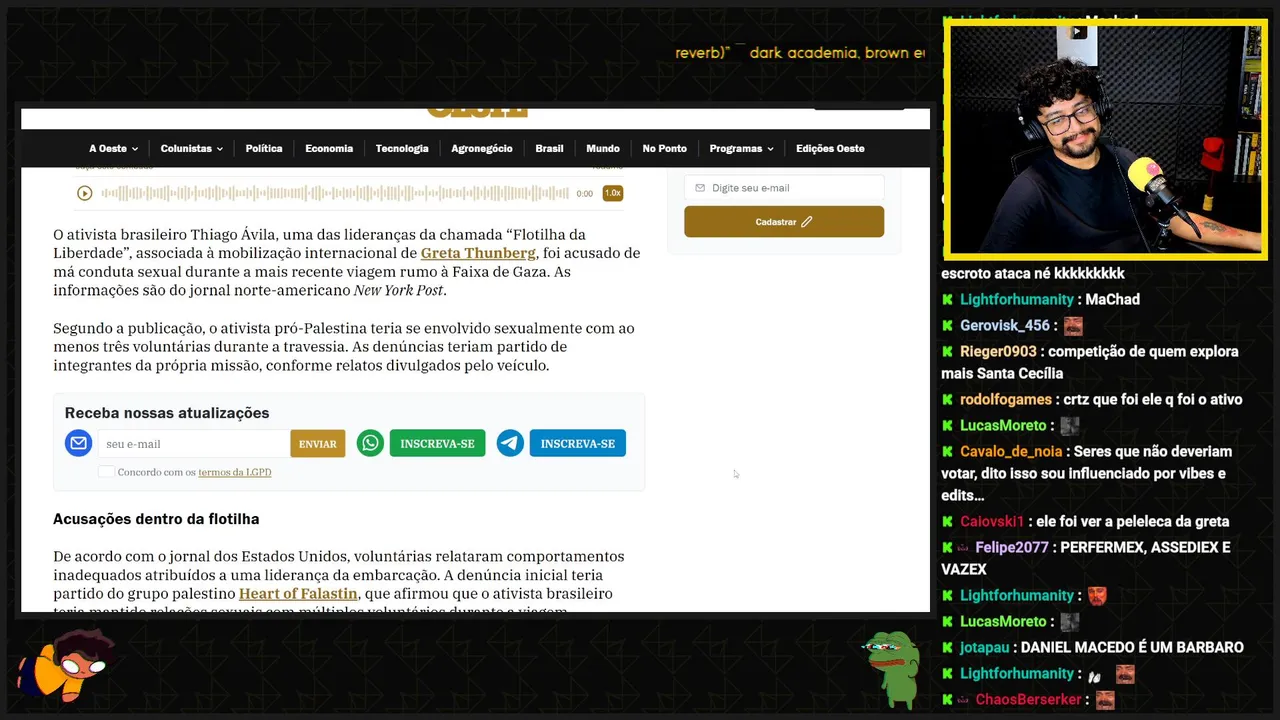Open the No Ponto section

pos(664,148)
